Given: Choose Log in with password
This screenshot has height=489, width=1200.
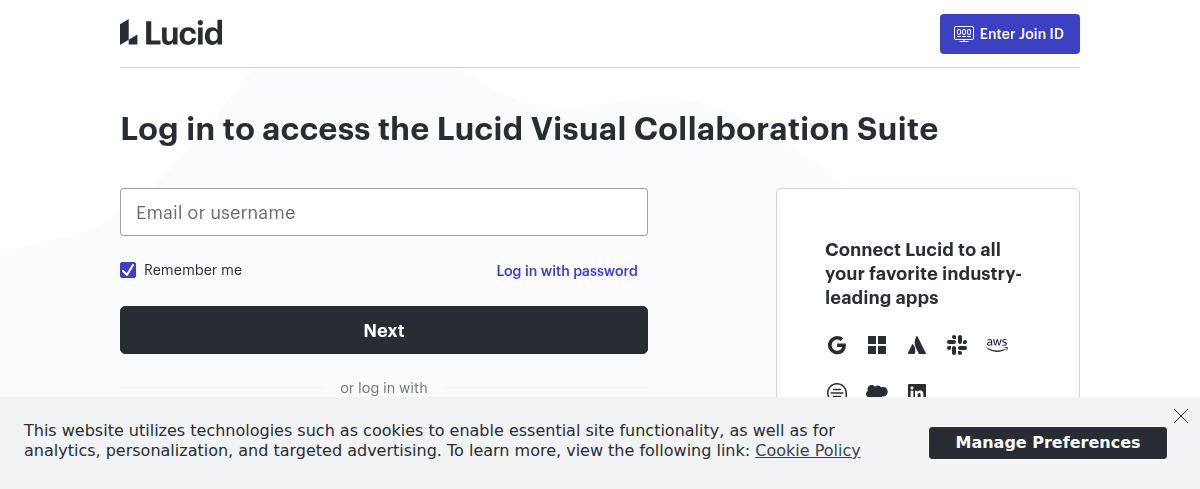Looking at the screenshot, I should coord(567,271).
